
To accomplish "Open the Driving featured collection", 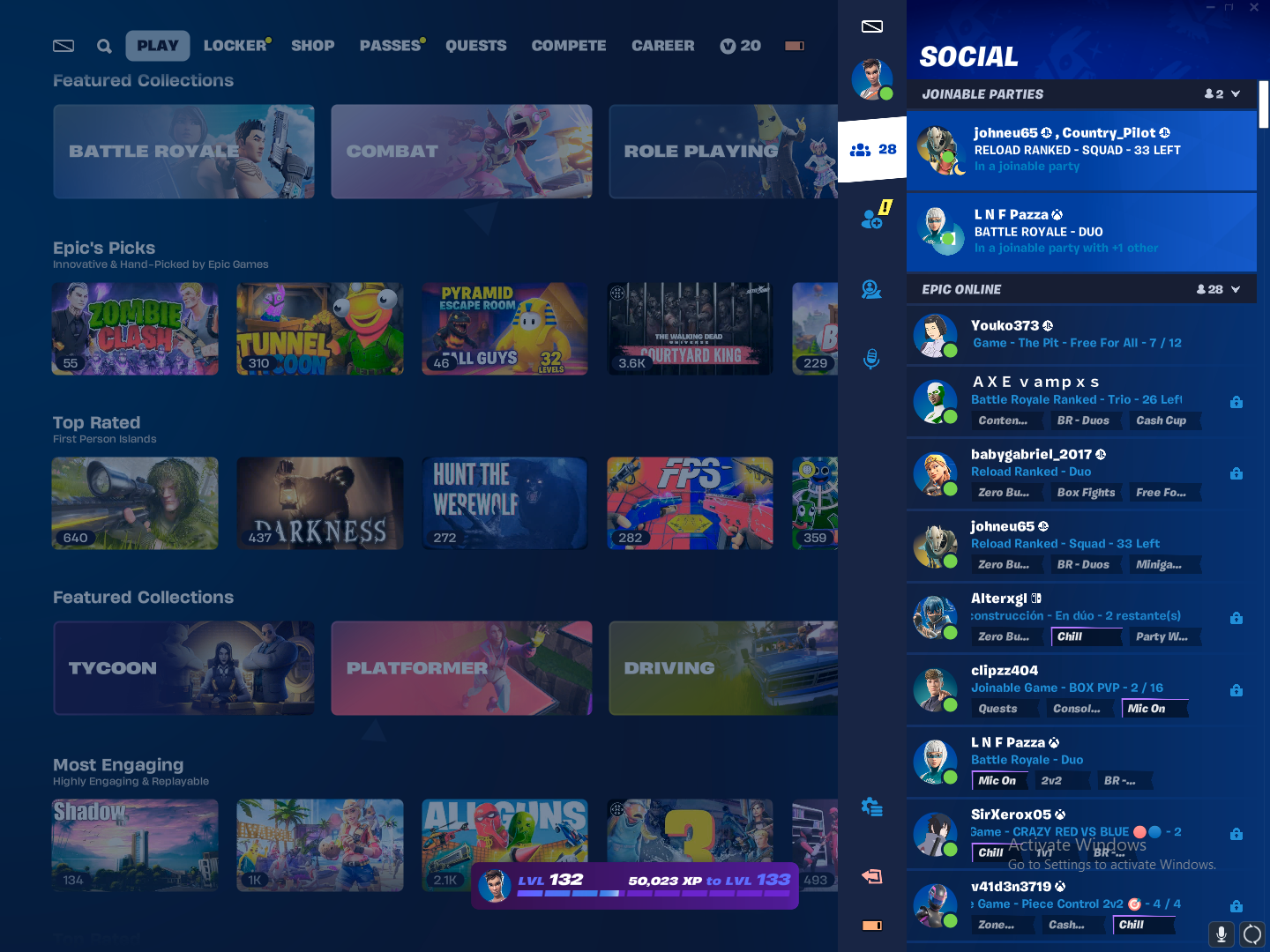I will click(x=723, y=668).
